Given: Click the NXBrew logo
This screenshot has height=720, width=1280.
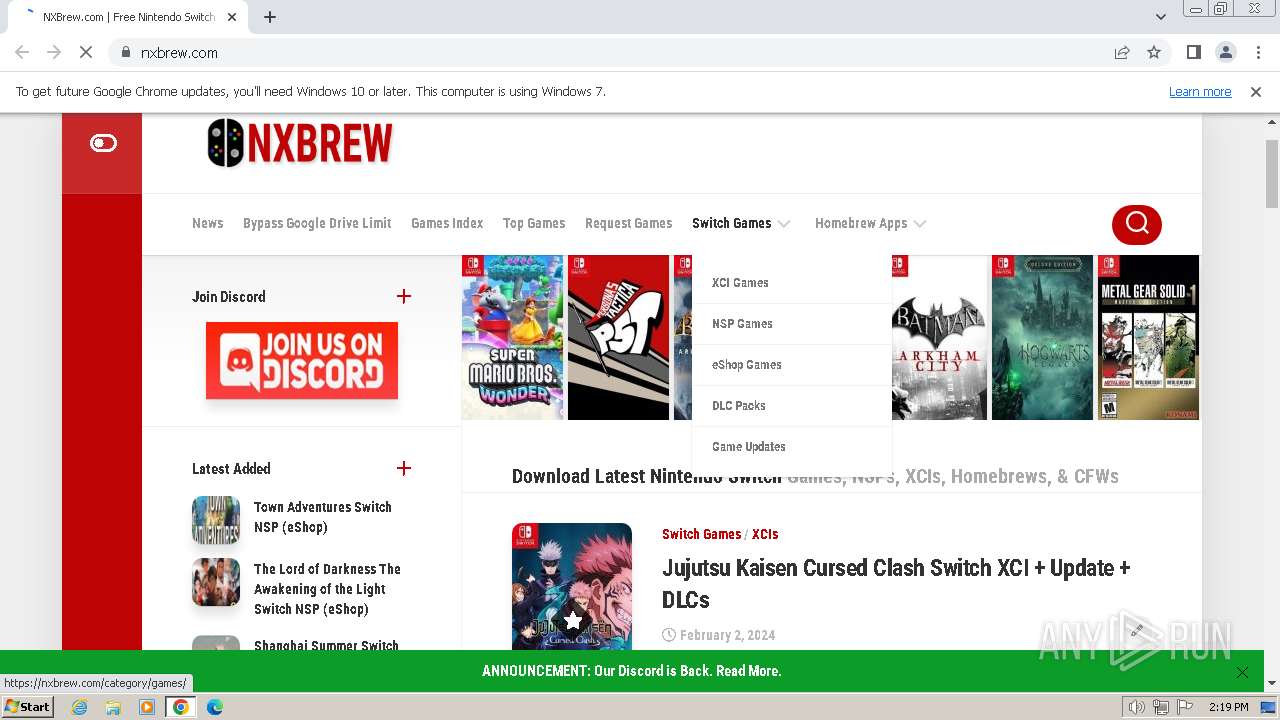Looking at the screenshot, I should [x=299, y=143].
